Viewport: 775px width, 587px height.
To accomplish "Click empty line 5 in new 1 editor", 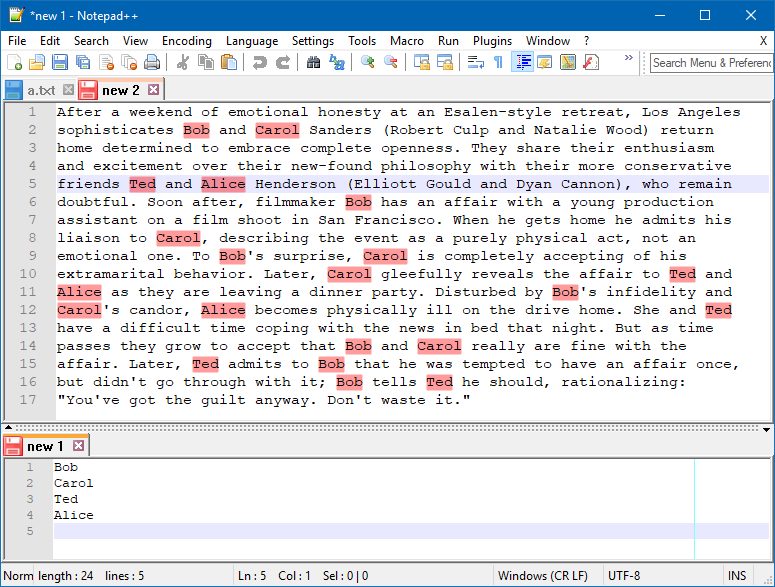I will 411,531.
